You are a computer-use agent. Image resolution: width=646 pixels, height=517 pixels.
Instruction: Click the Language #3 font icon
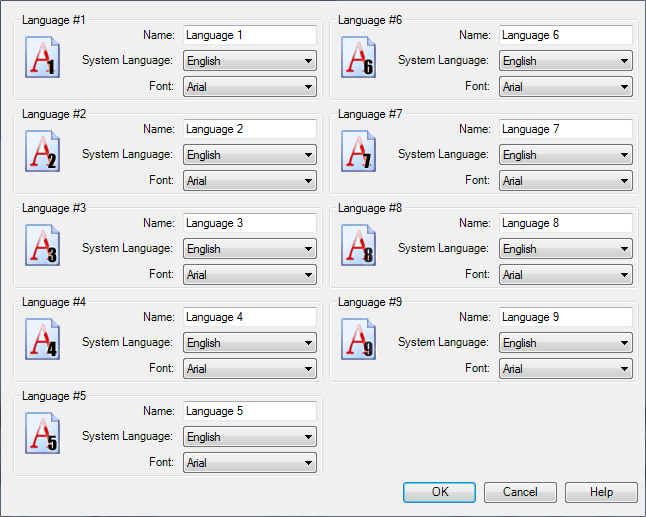(x=41, y=247)
